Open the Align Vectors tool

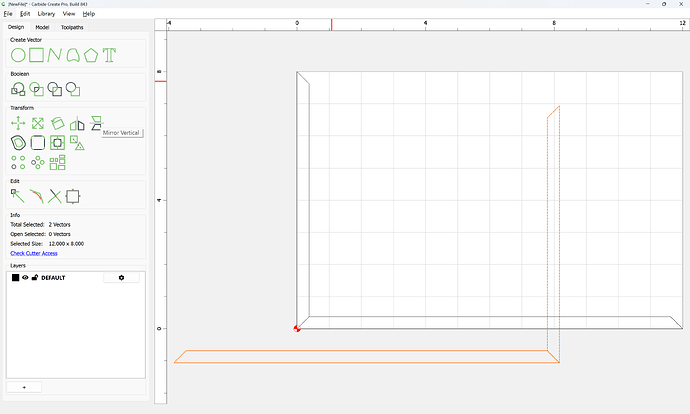[x=58, y=143]
